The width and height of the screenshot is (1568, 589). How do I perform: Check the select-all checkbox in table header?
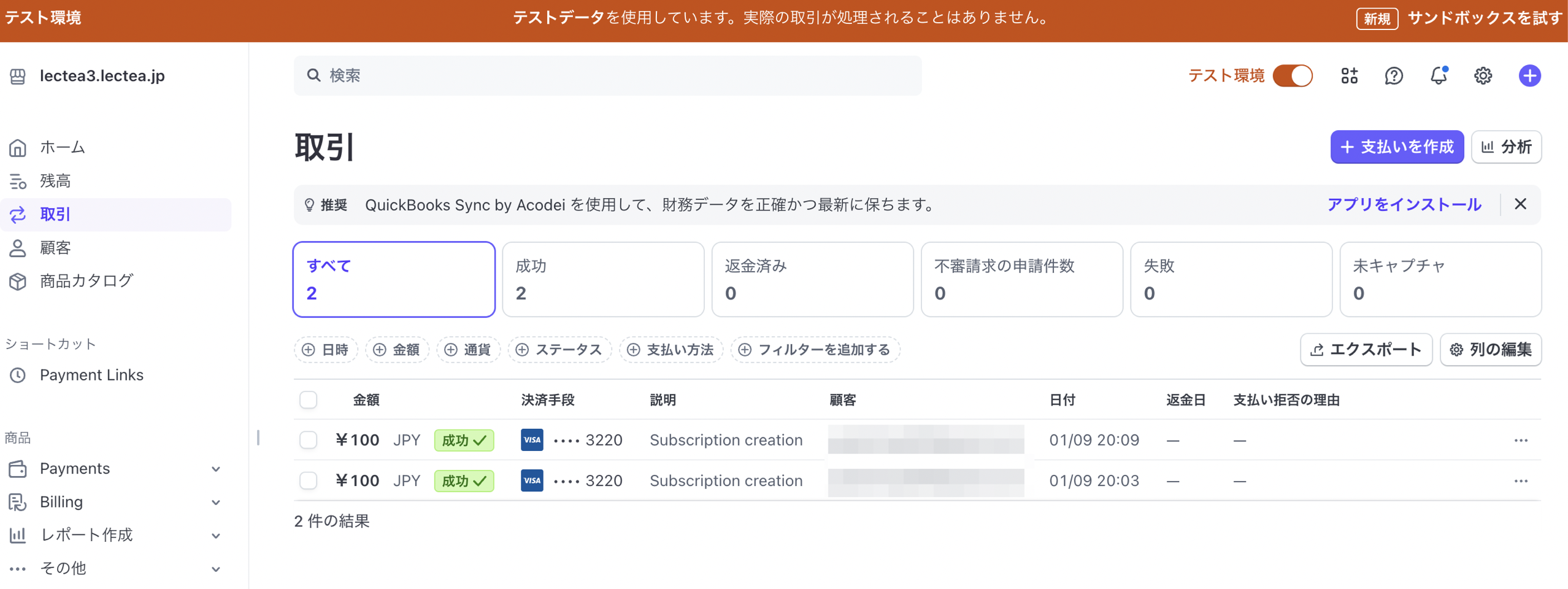(x=309, y=399)
